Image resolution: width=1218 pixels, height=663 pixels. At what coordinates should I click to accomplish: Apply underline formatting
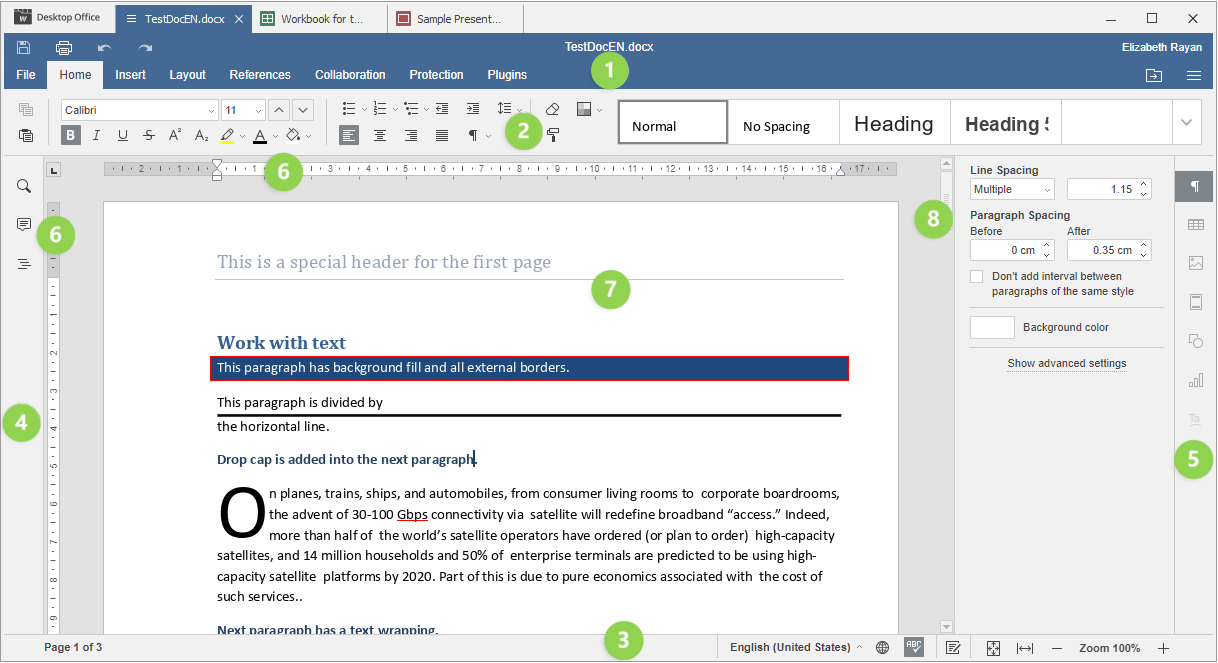point(123,135)
